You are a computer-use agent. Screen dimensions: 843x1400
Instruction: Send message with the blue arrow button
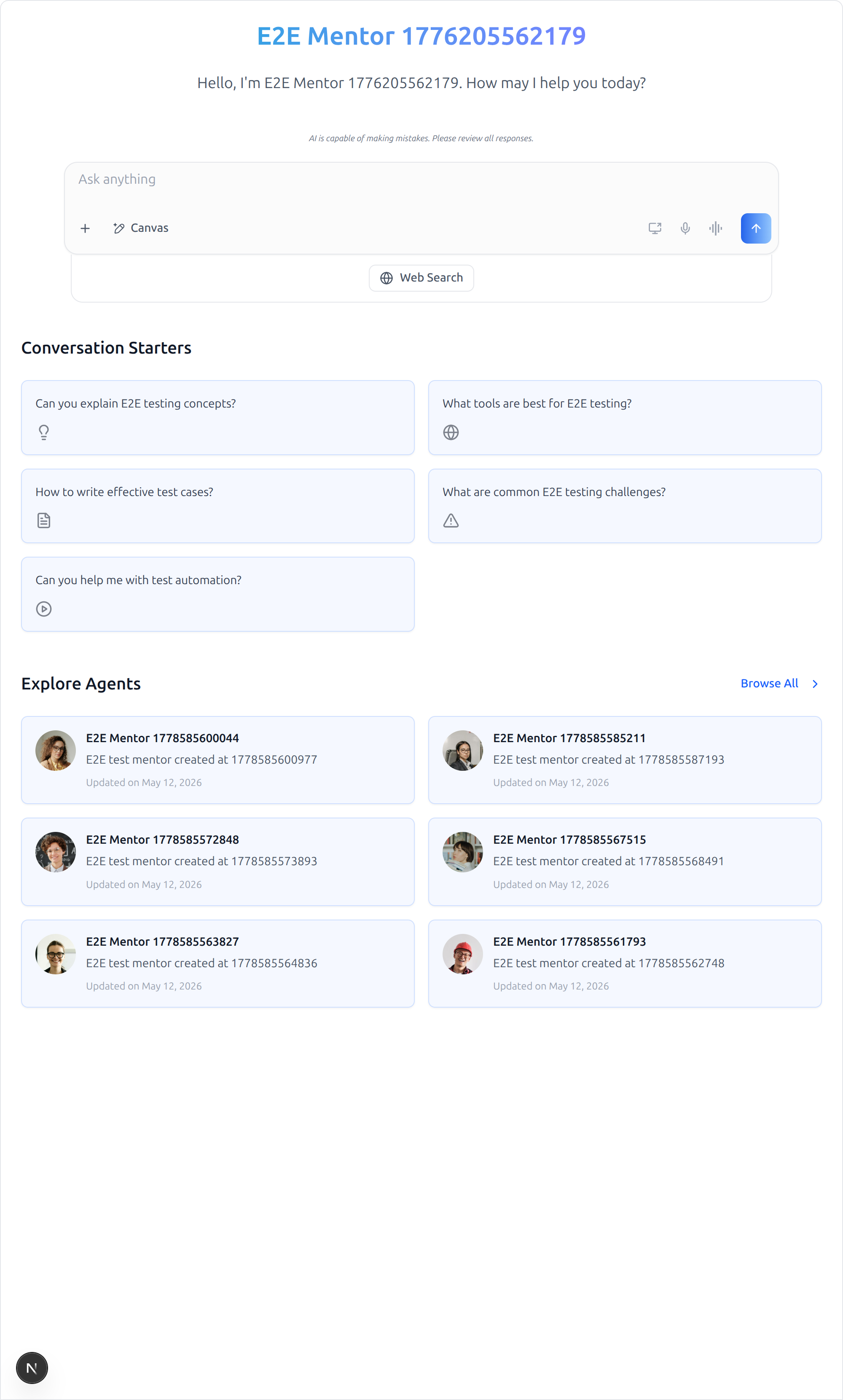pos(755,228)
